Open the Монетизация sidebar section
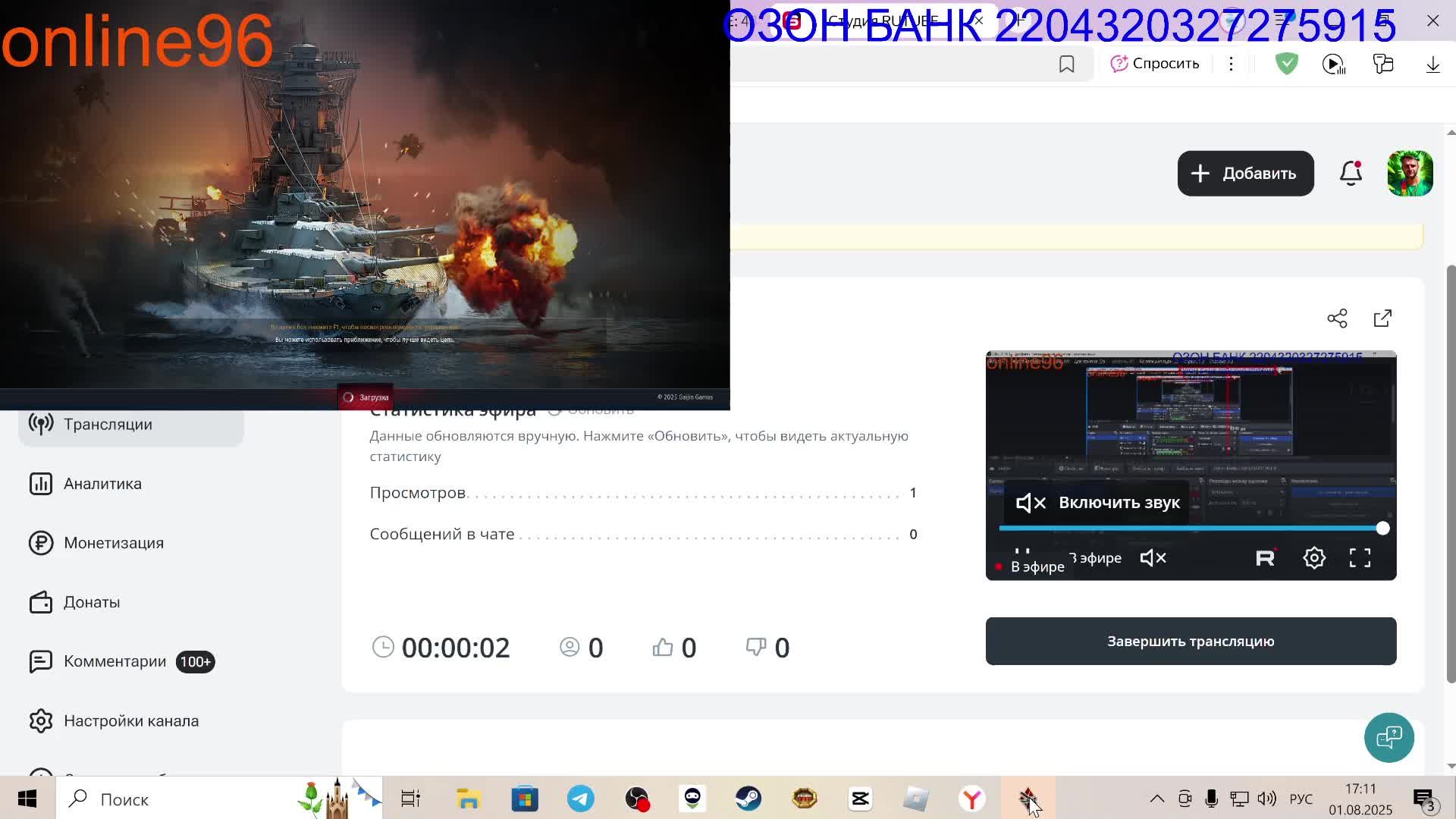This screenshot has height=819, width=1456. [114, 543]
